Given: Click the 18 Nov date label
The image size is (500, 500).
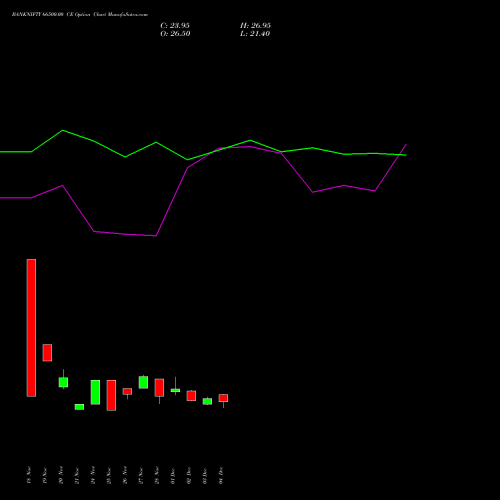Looking at the screenshot, I should click(29, 475).
